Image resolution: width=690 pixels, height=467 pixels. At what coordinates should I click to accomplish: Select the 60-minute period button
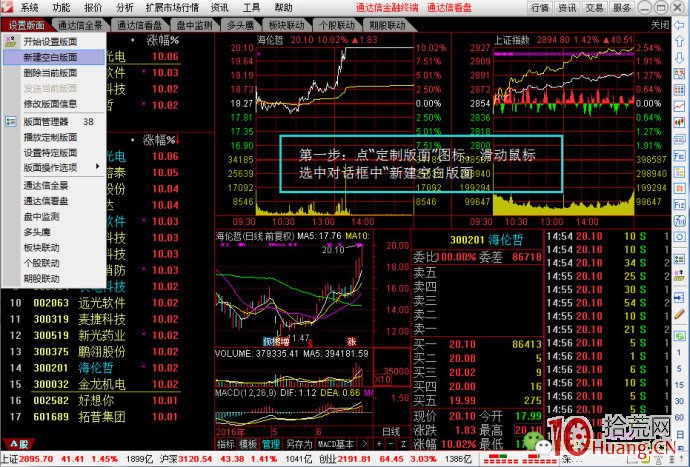(x=679, y=417)
